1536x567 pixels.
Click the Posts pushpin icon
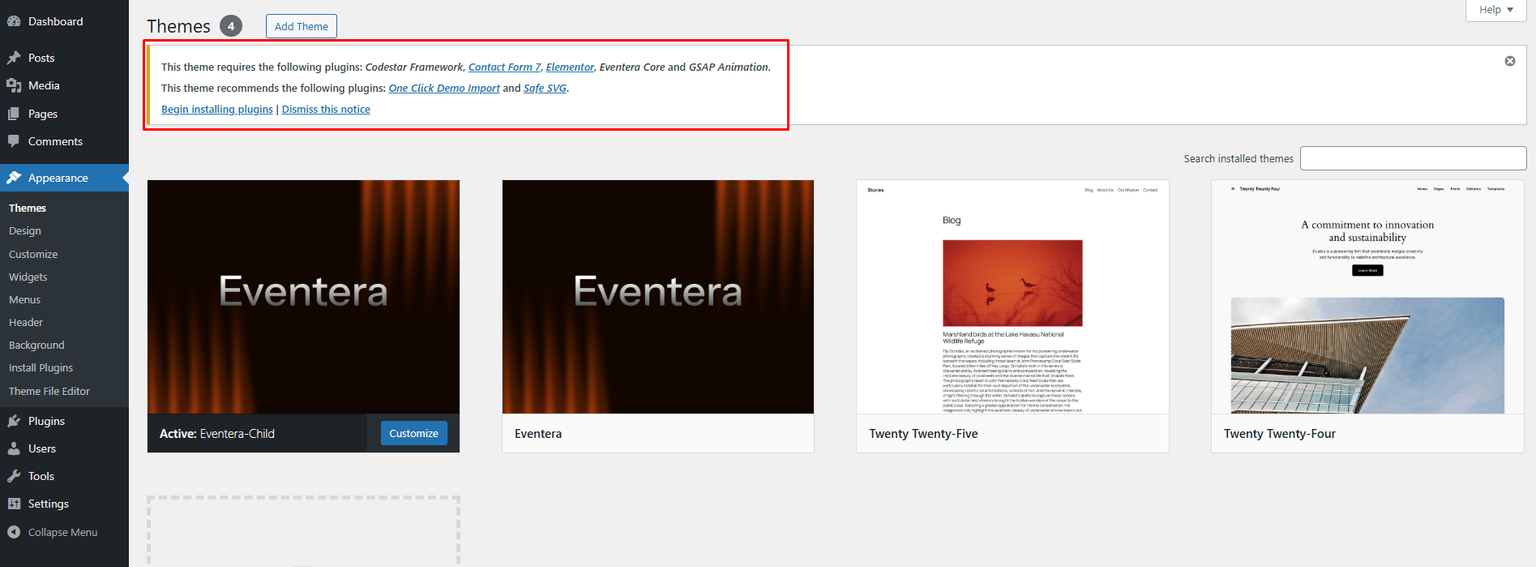pyautogui.click(x=14, y=58)
